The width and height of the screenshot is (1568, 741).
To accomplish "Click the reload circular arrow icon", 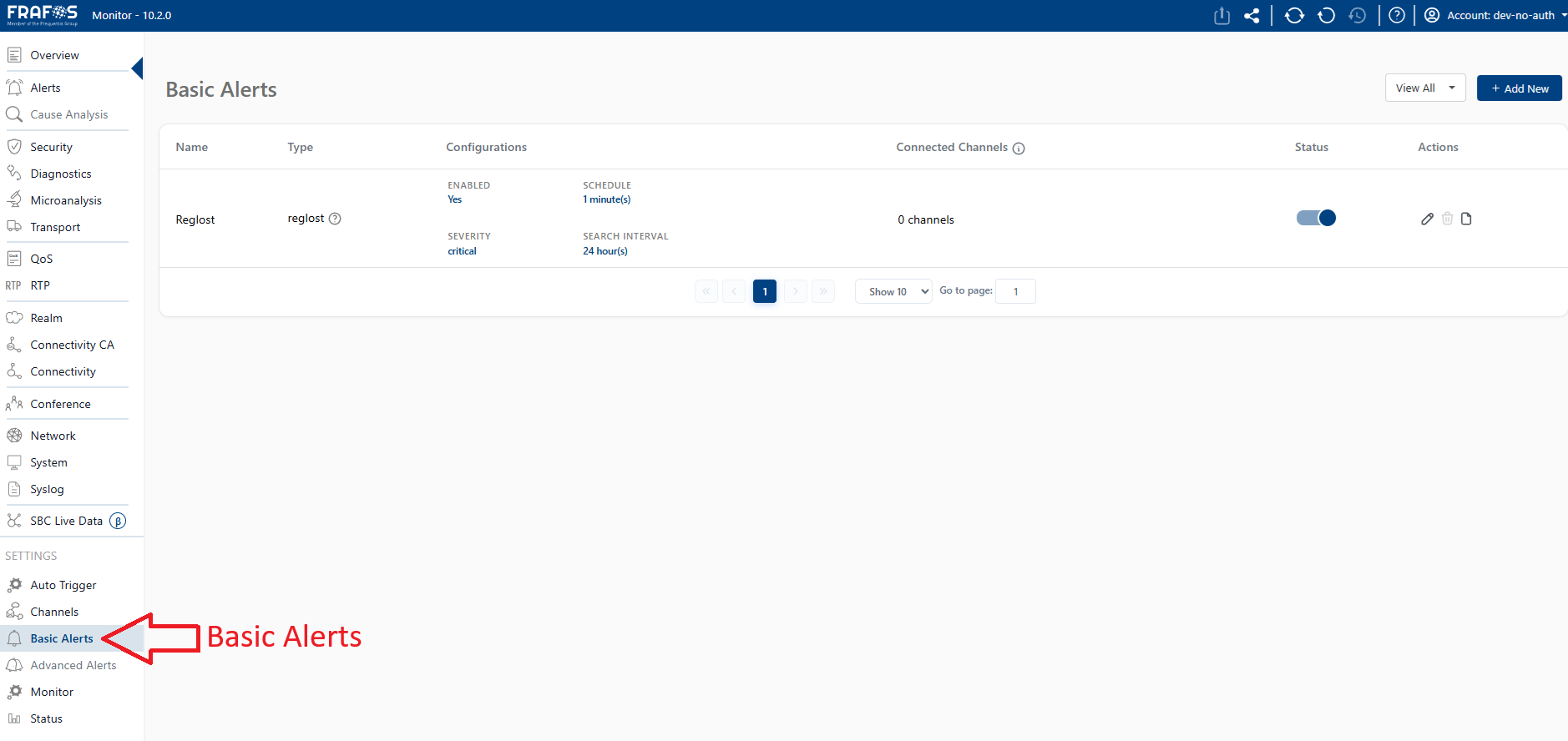I will point(1326,15).
